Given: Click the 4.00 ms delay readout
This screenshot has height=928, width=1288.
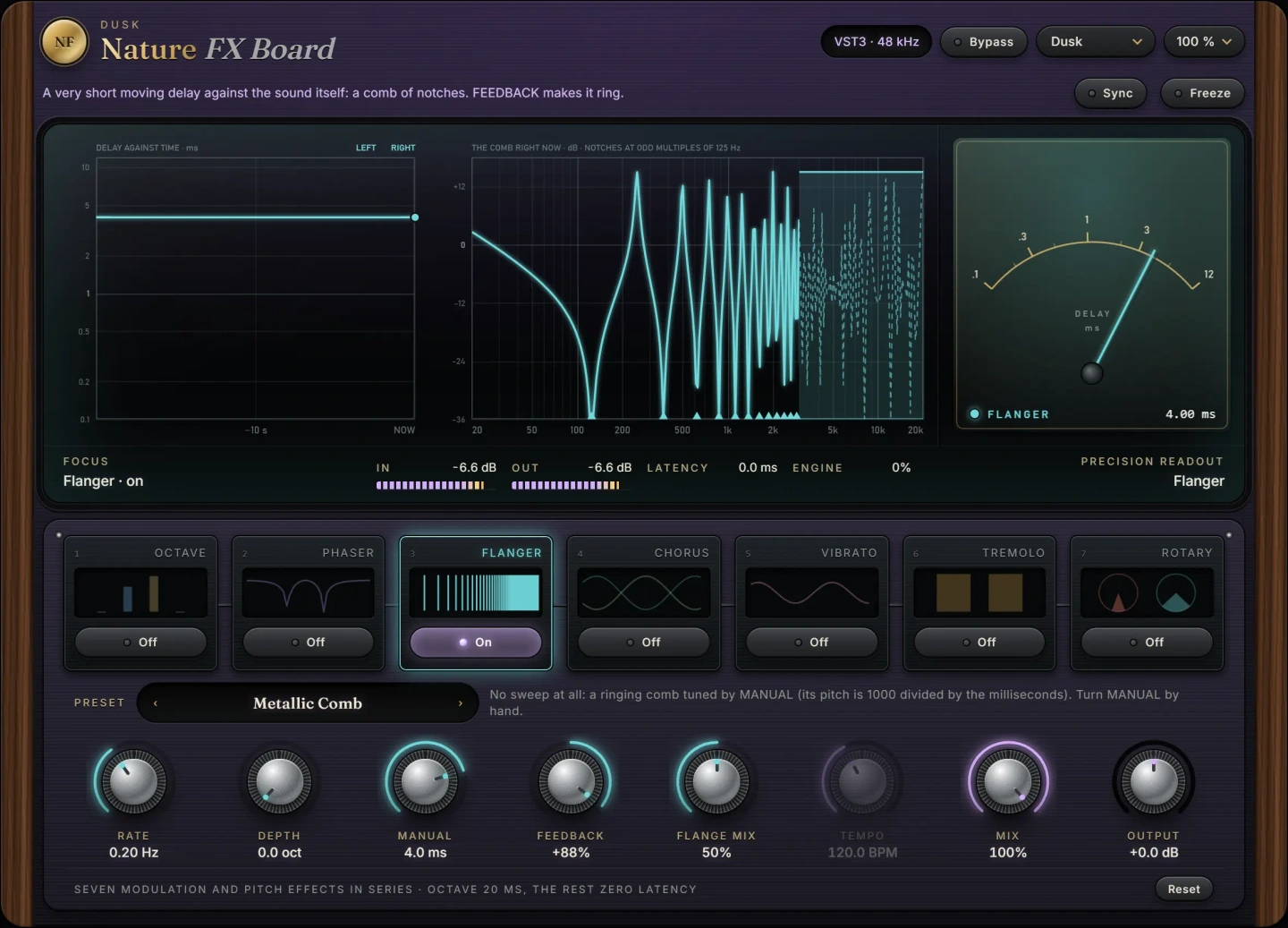Looking at the screenshot, I should 1191,414.
